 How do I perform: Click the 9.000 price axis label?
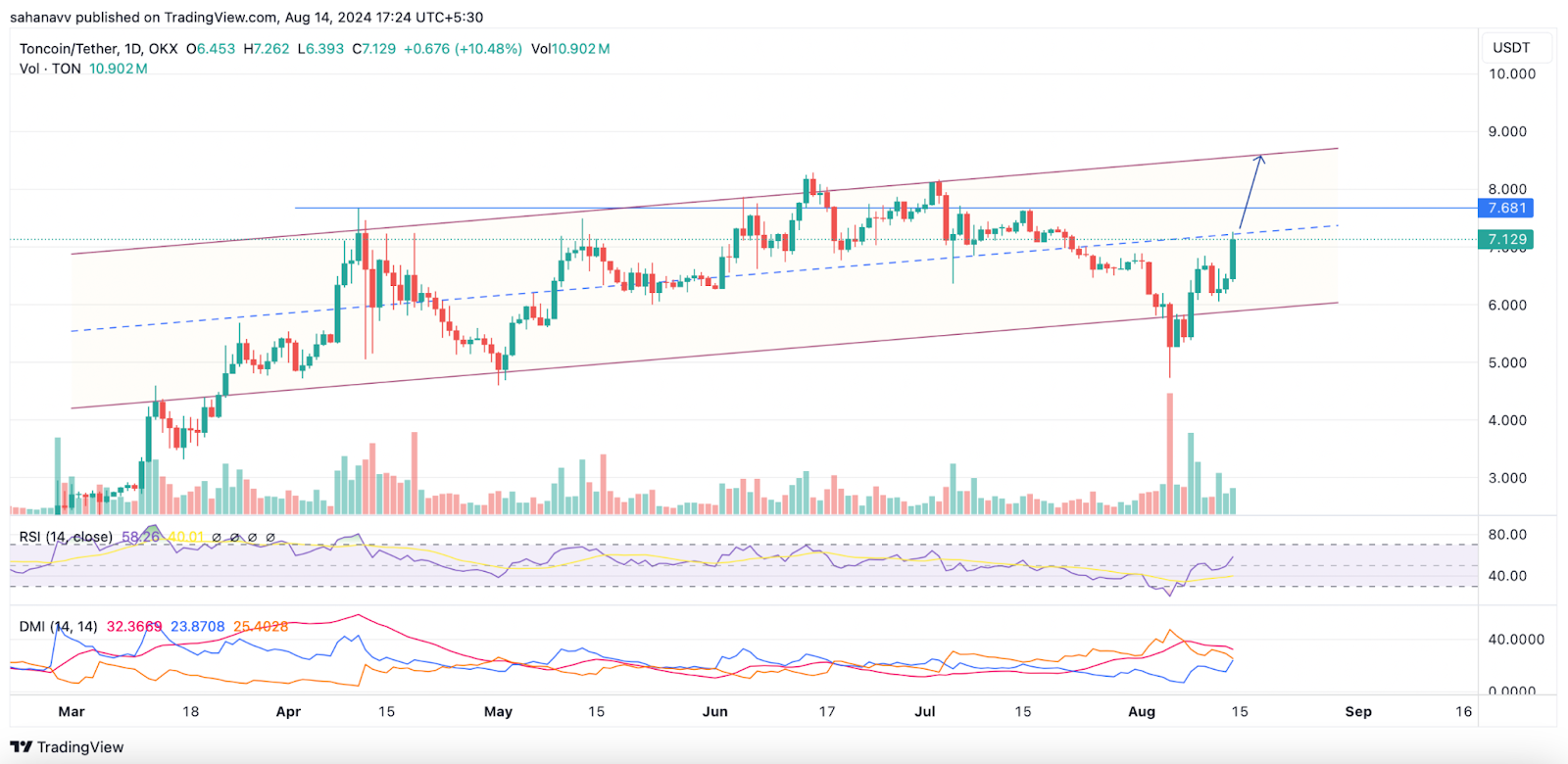click(x=1507, y=131)
